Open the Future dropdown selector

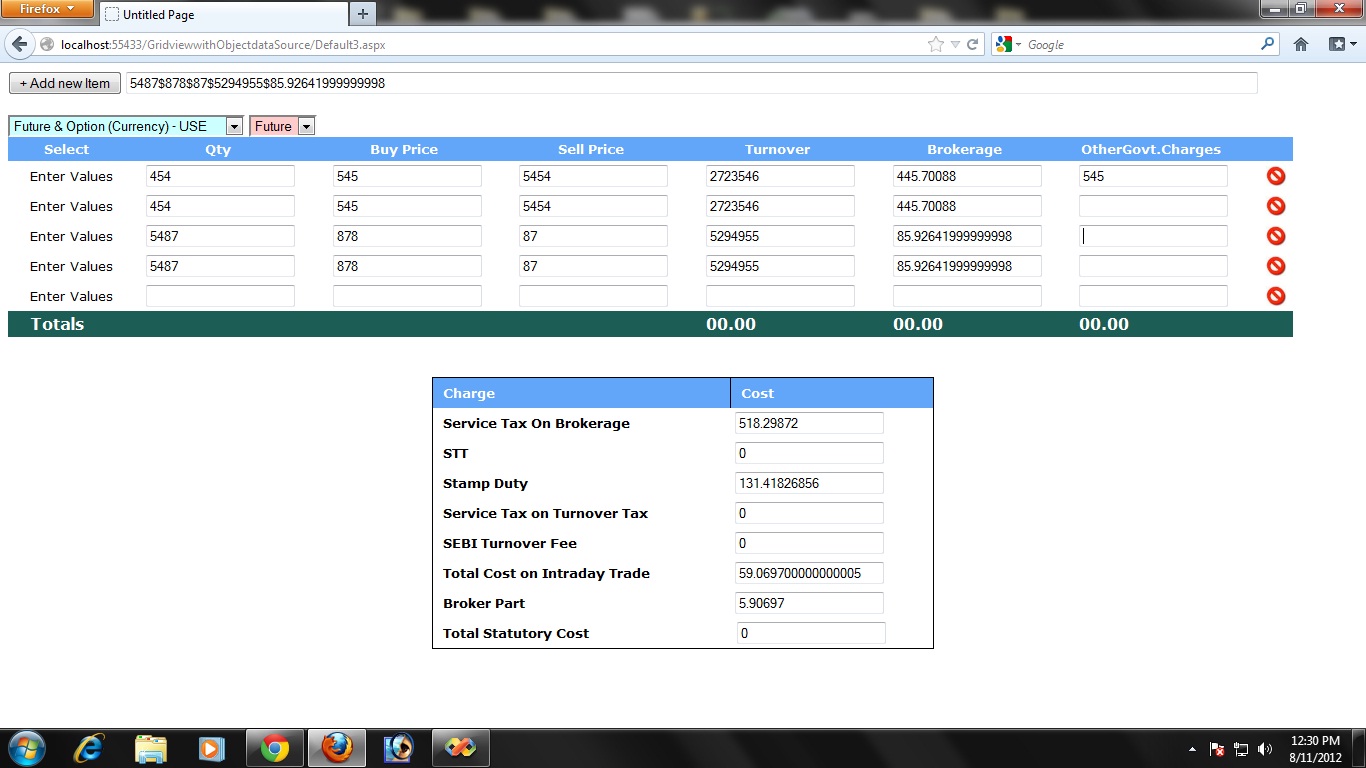tap(306, 126)
